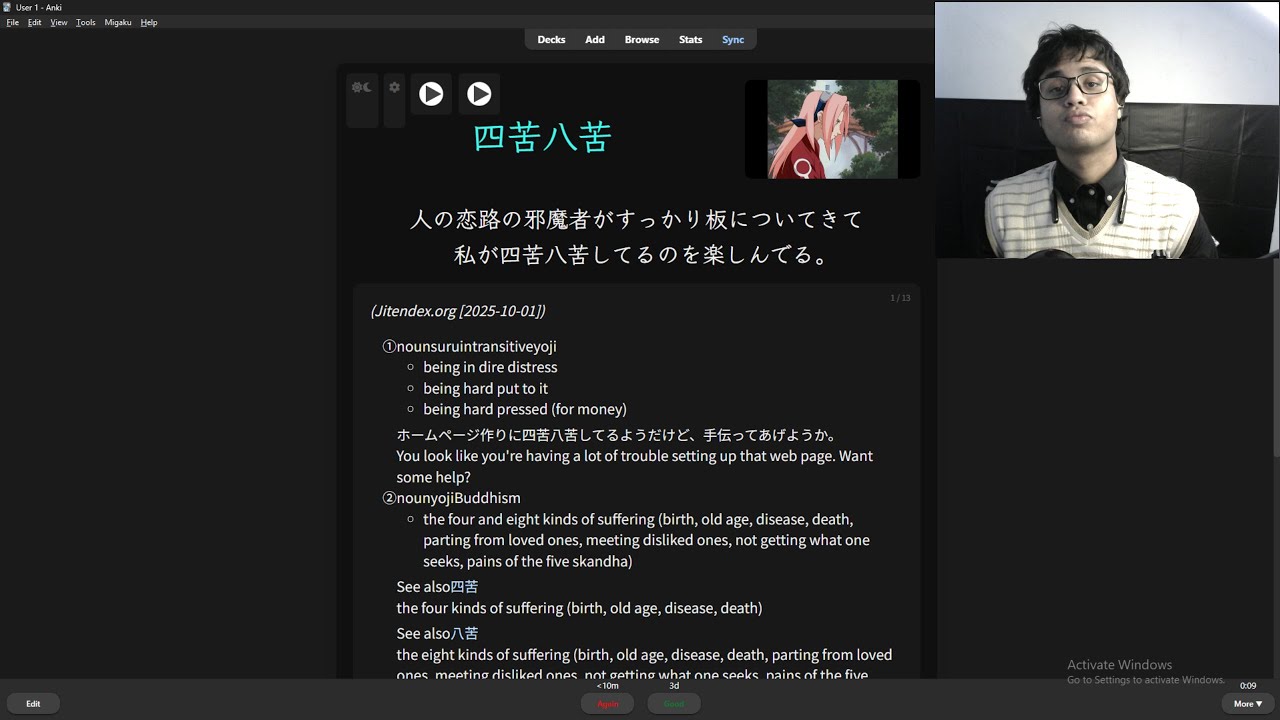Click the Anki icon in title bar
The image size is (1280, 720).
click(8, 7)
